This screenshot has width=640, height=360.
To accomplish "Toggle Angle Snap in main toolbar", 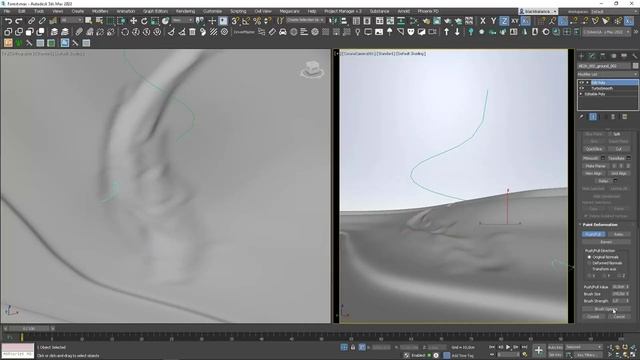I will pos(246,21).
